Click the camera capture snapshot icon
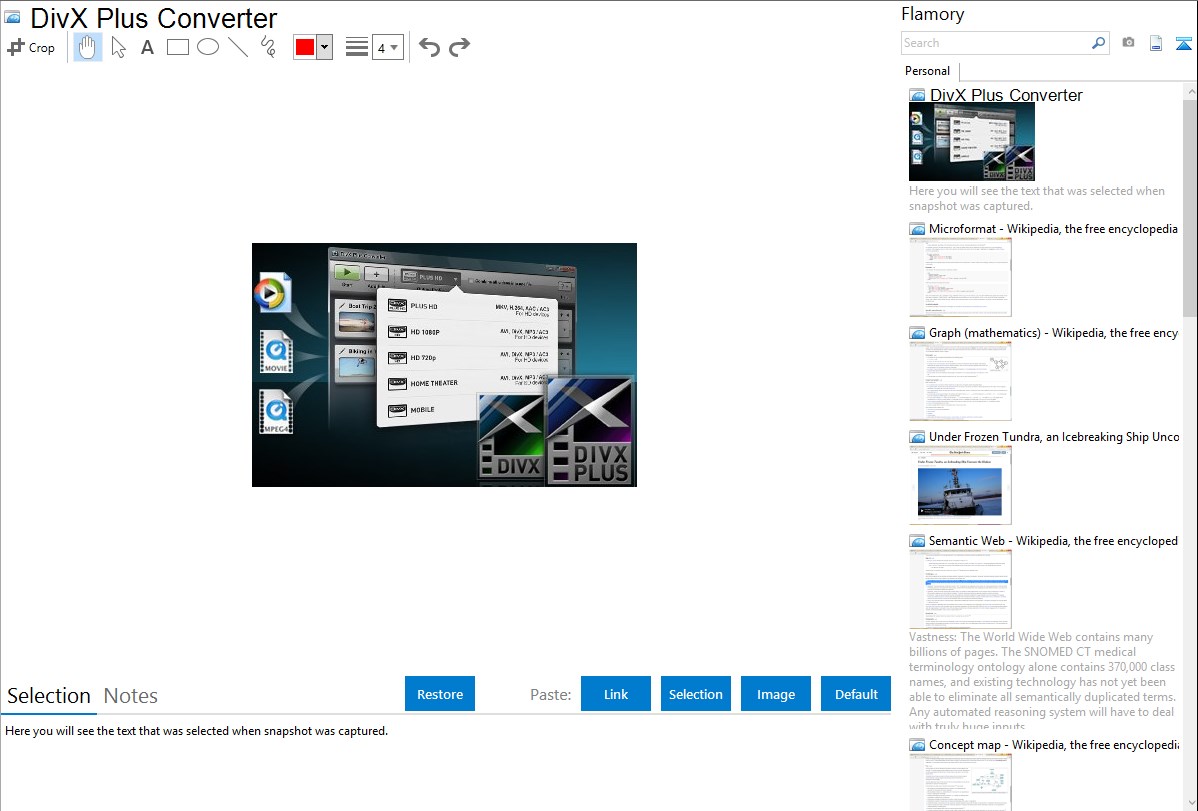 click(x=1128, y=43)
